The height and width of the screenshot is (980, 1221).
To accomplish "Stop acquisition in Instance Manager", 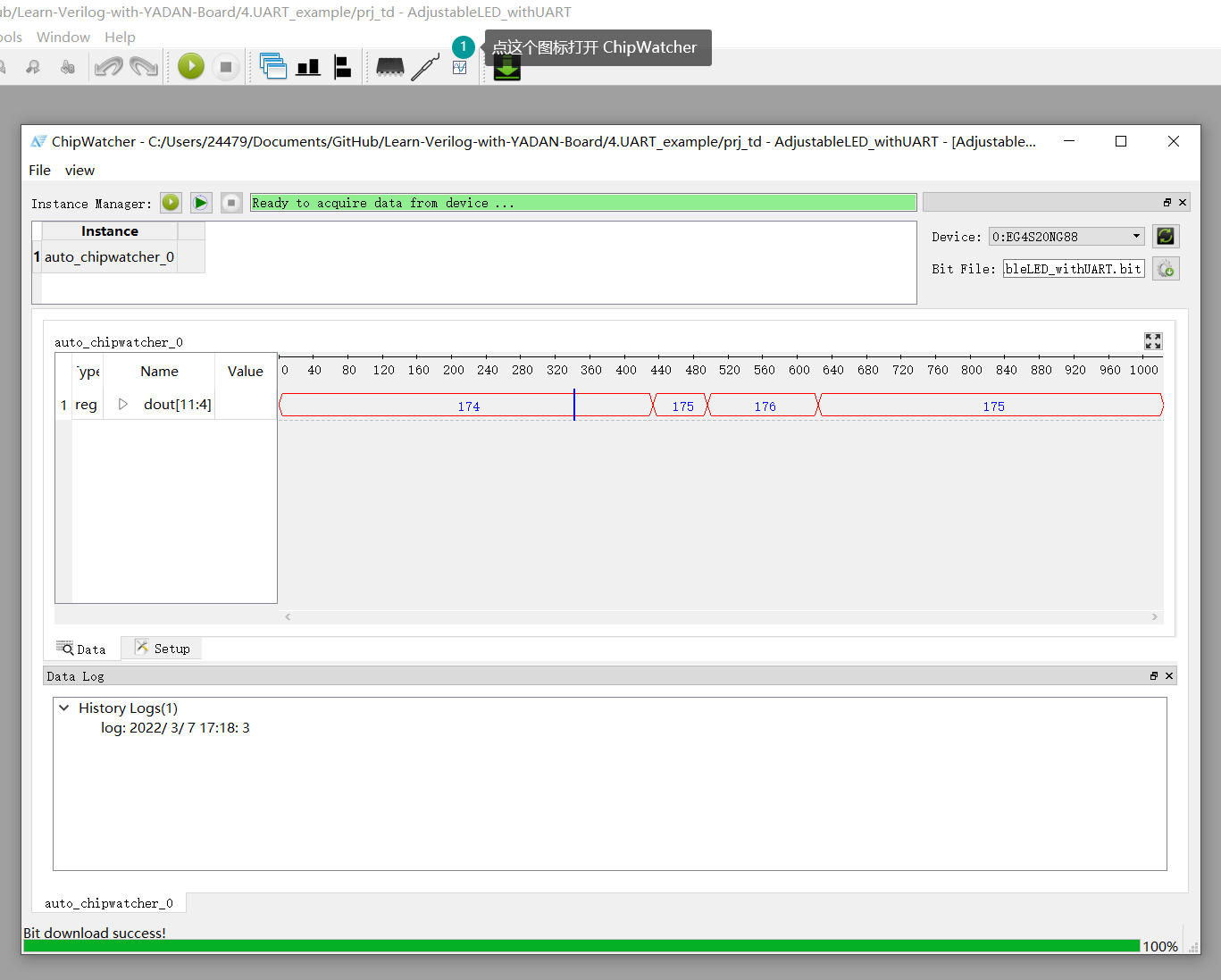I will [231, 203].
